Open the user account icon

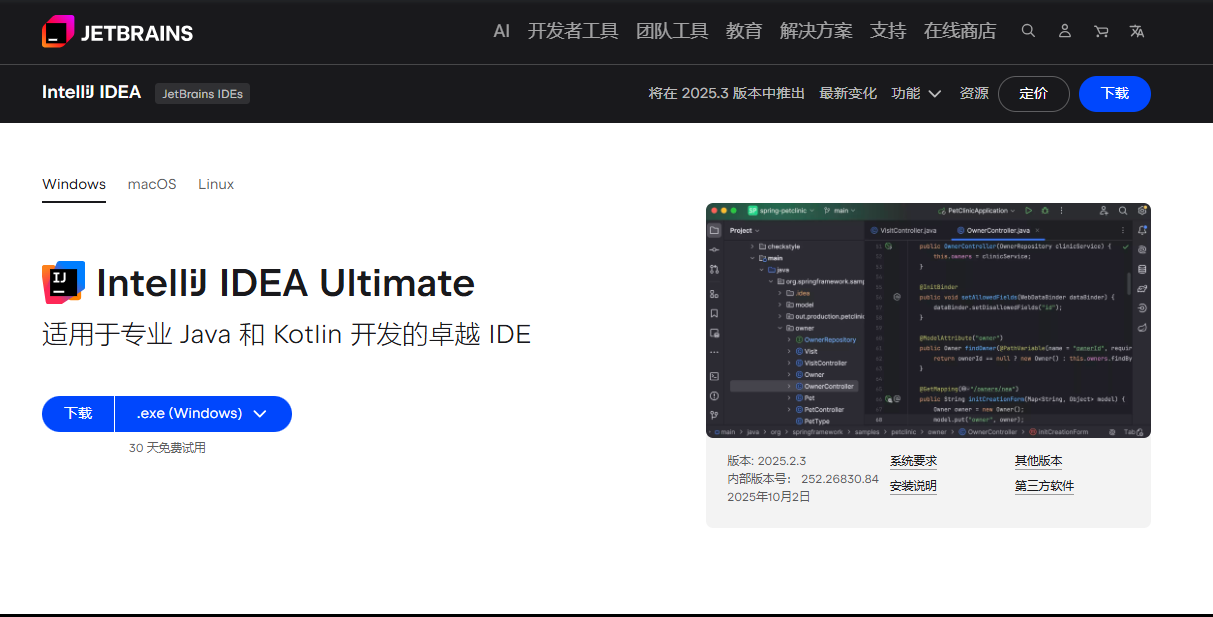point(1064,31)
